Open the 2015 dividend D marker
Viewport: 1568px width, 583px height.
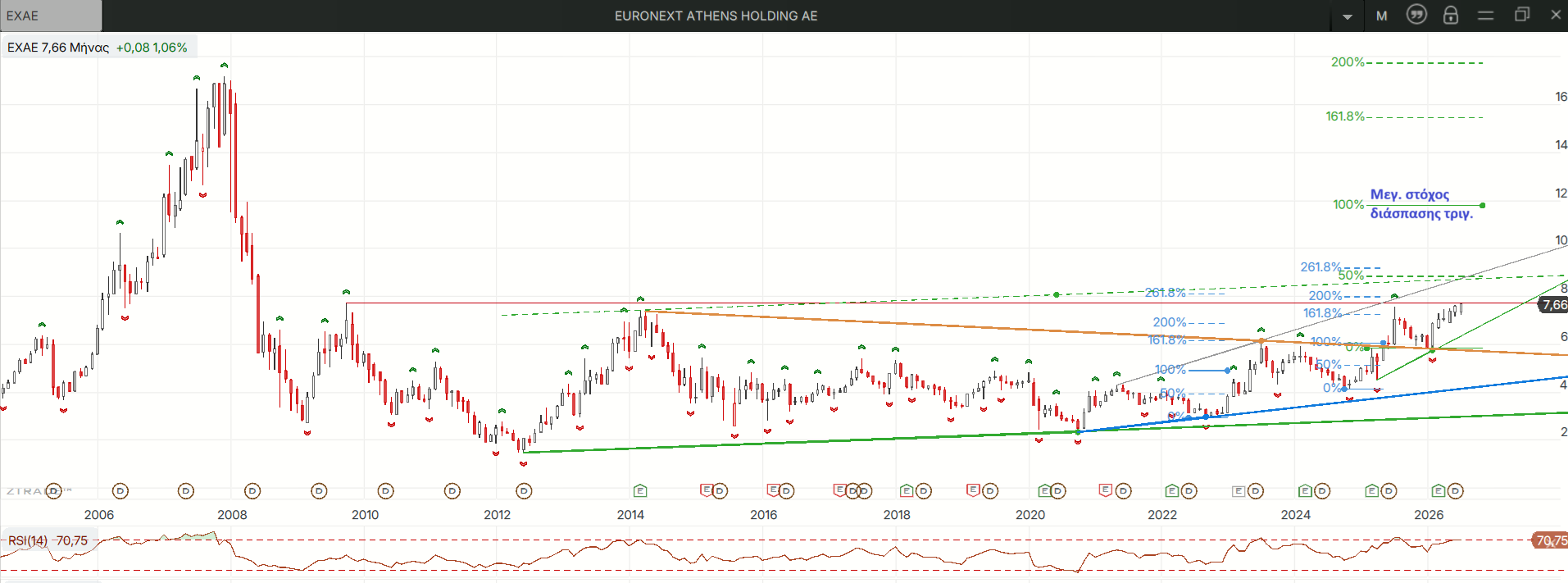pyautogui.click(x=720, y=491)
